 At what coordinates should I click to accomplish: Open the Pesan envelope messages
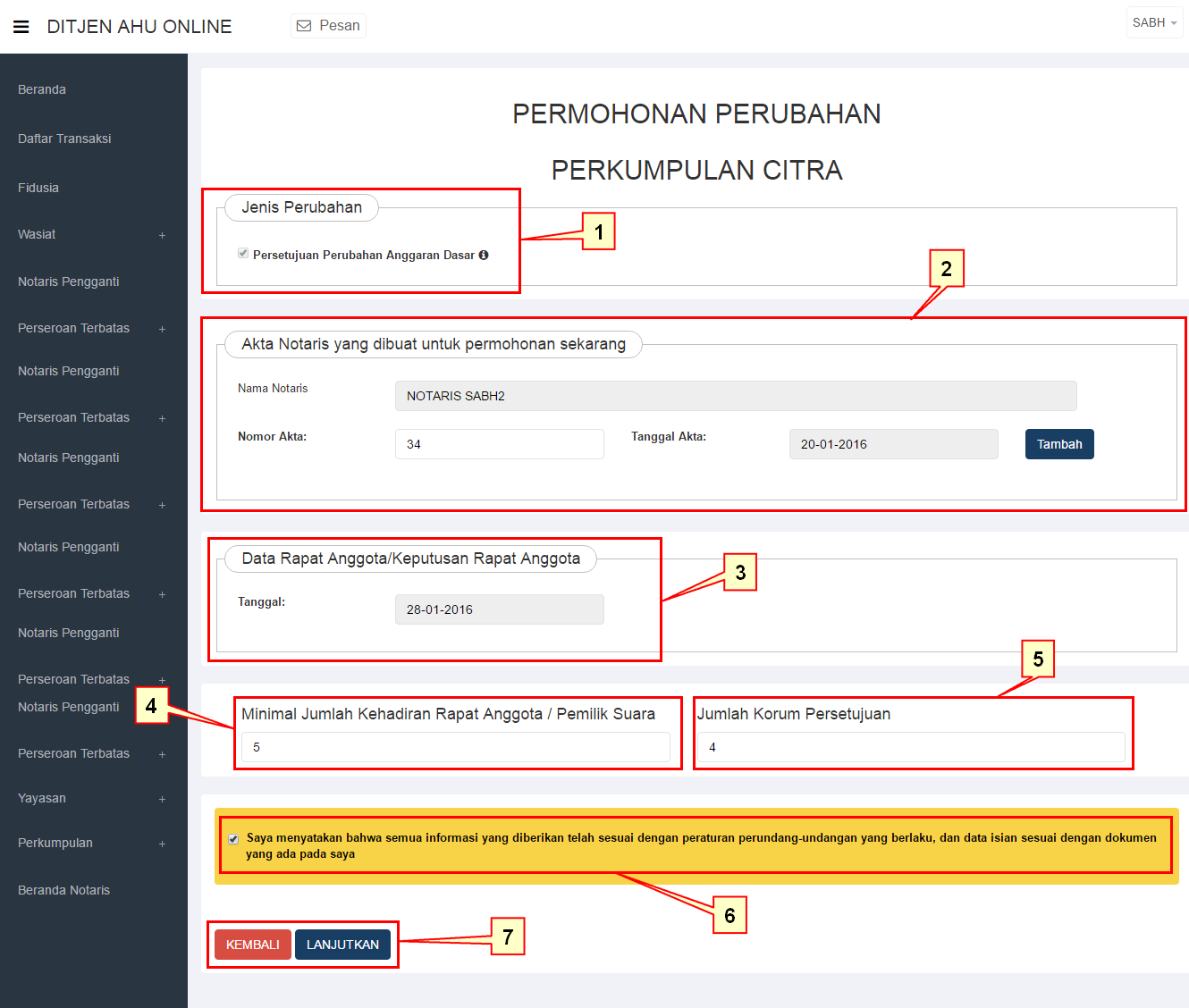(328, 26)
